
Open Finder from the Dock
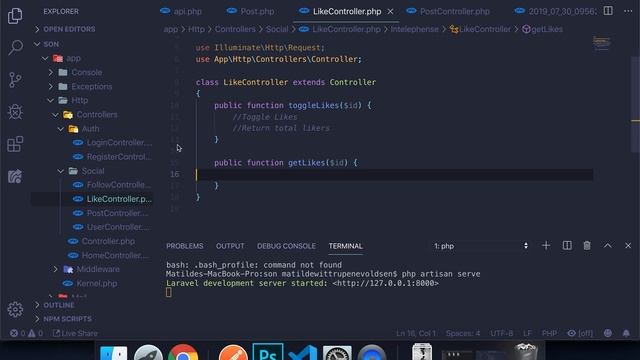click(113, 353)
